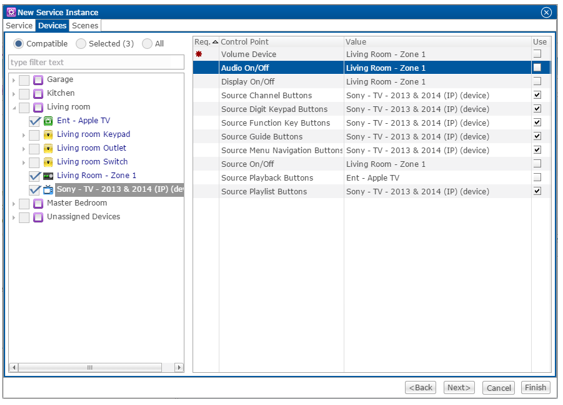
Task: Click the Cancel button
Action: point(498,388)
